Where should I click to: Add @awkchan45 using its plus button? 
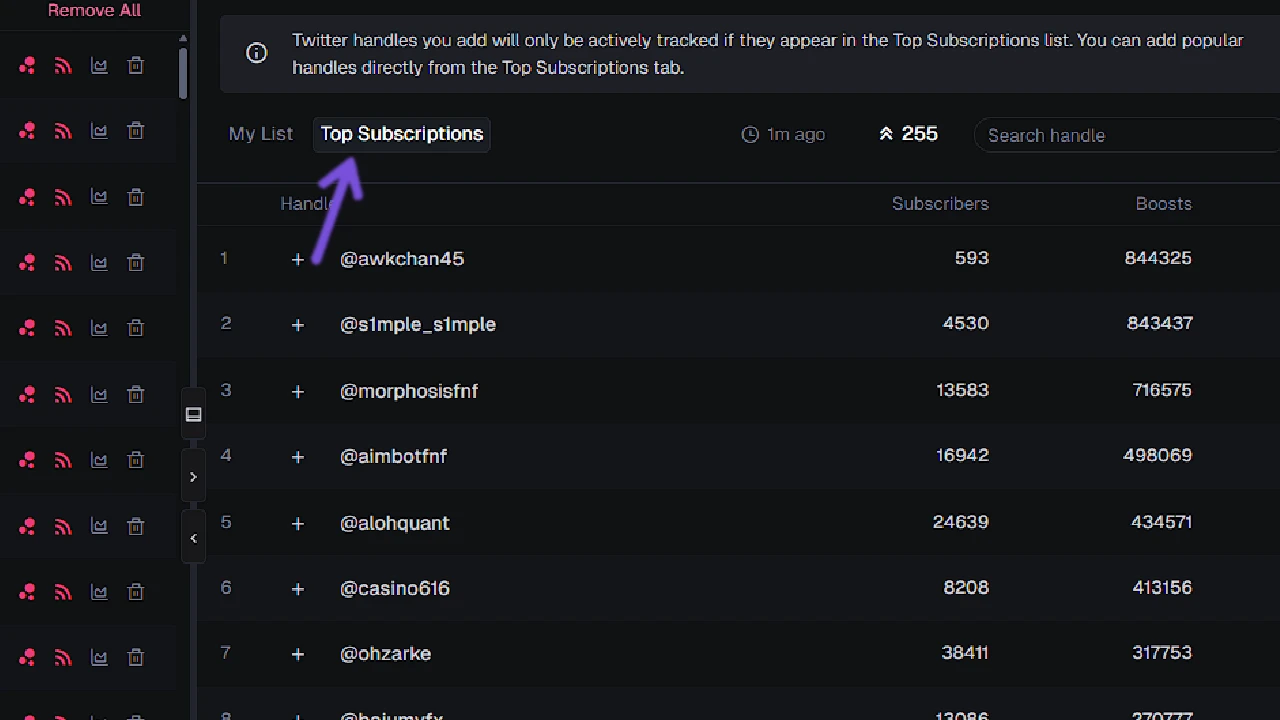pos(297,259)
